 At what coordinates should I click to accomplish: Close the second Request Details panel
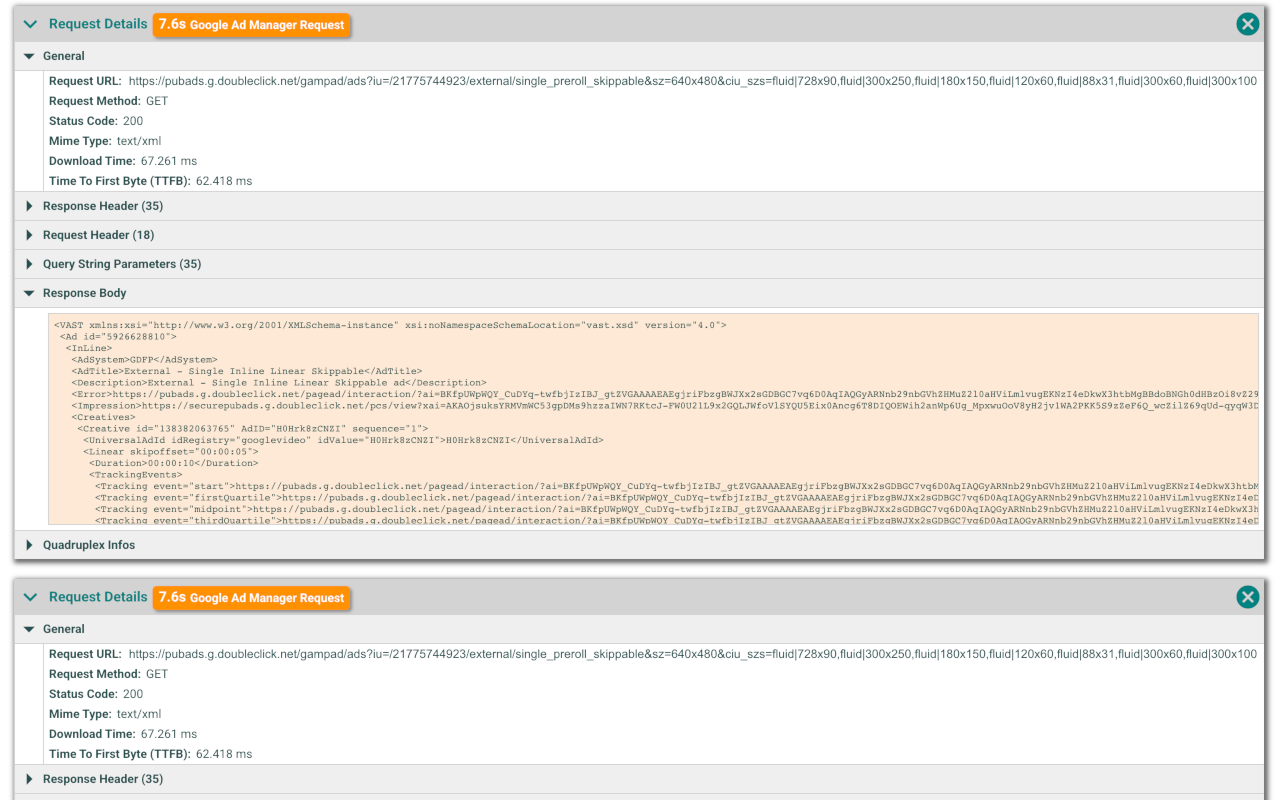point(1247,597)
